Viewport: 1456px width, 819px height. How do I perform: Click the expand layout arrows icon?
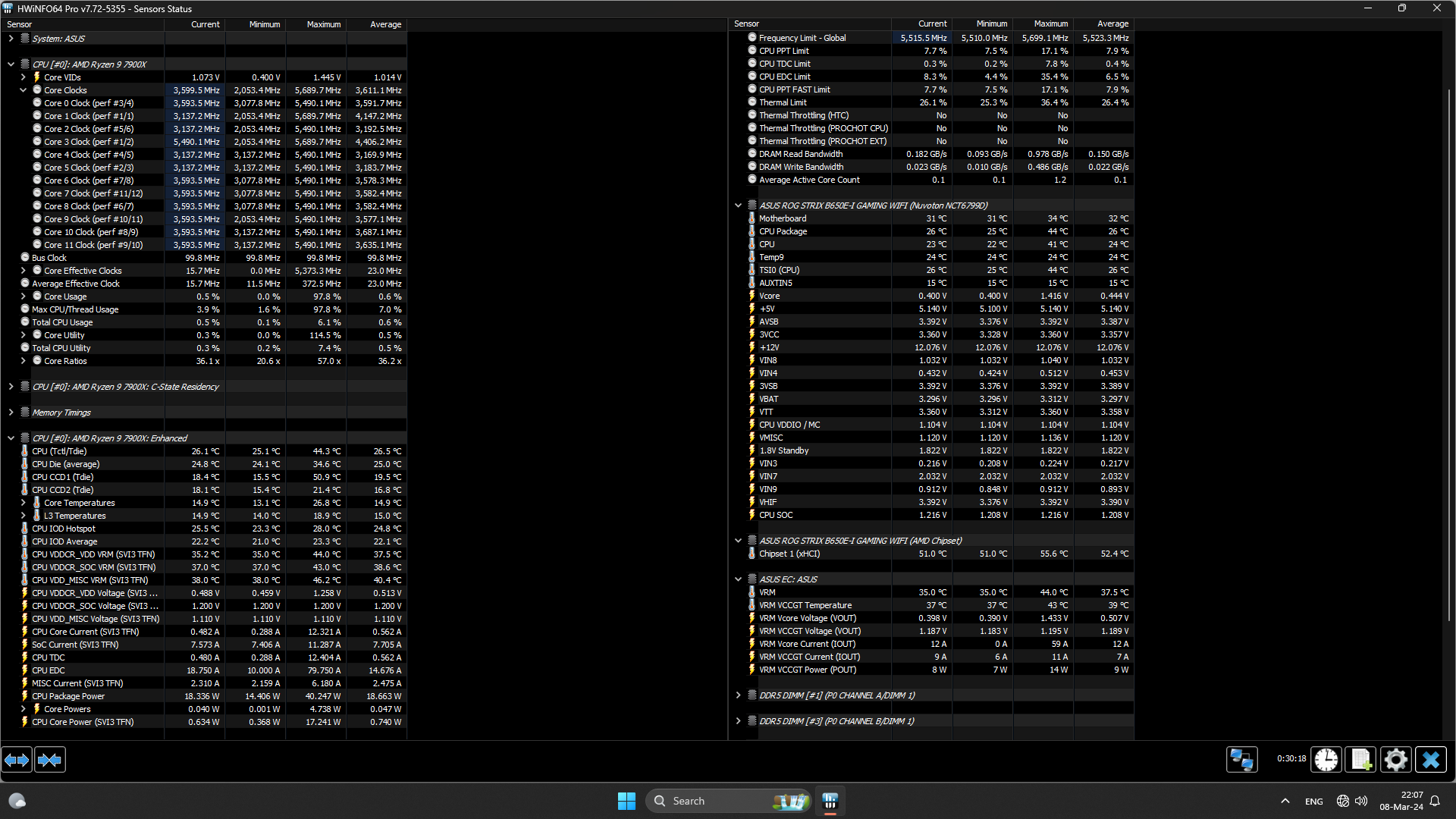click(x=17, y=759)
